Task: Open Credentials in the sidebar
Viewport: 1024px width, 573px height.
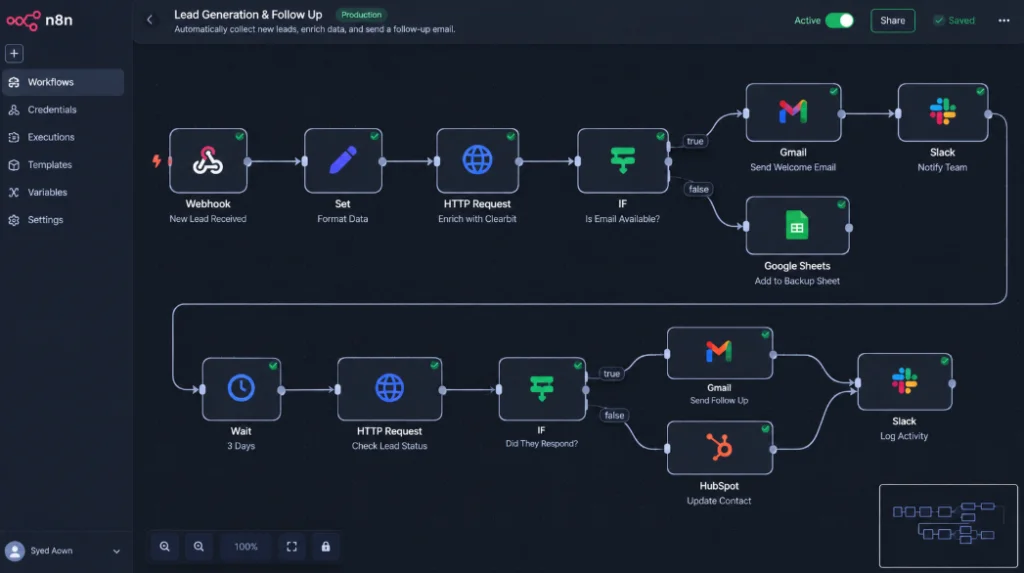Action: (63, 110)
